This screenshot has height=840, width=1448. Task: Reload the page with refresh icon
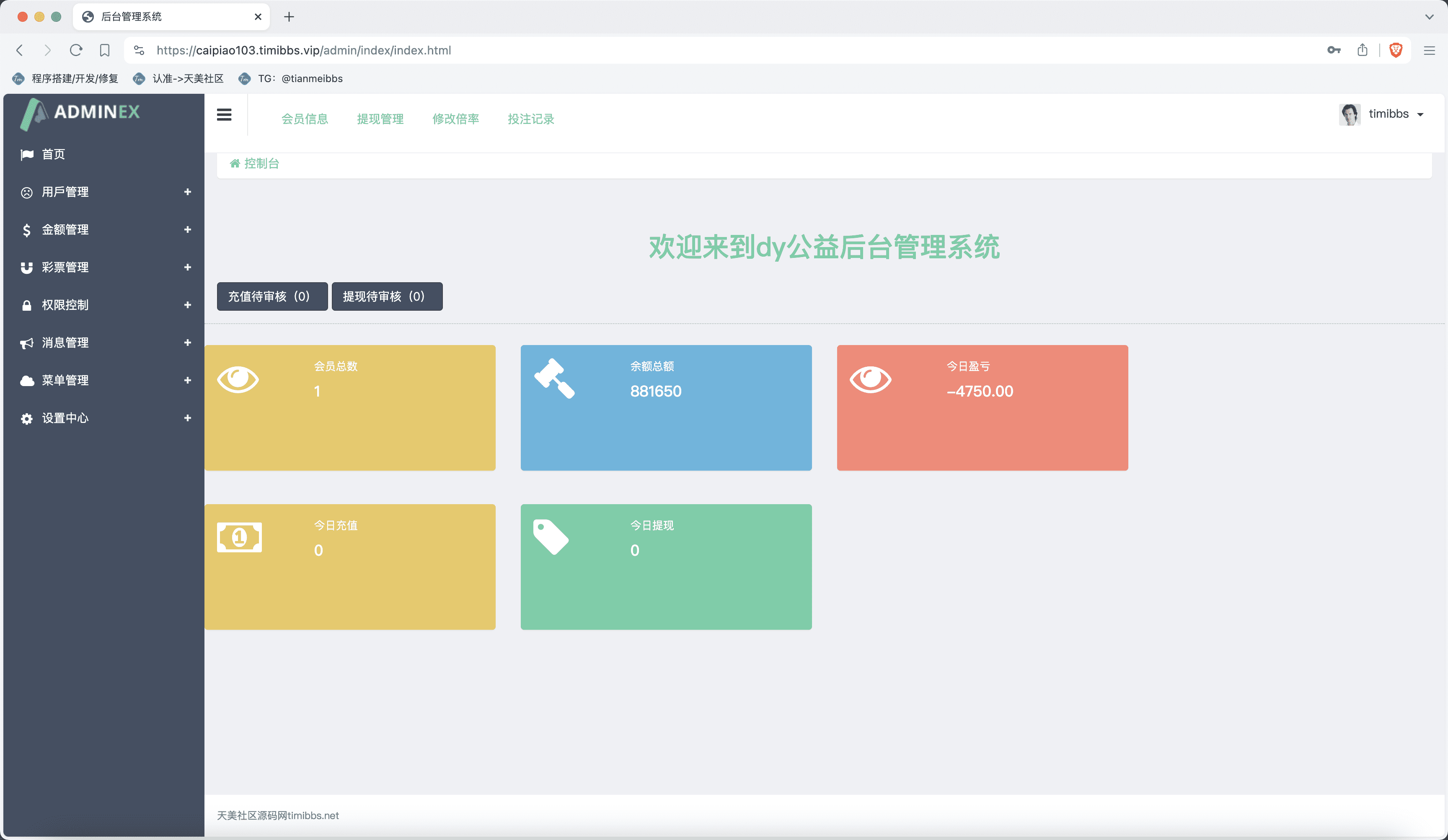[x=76, y=51]
